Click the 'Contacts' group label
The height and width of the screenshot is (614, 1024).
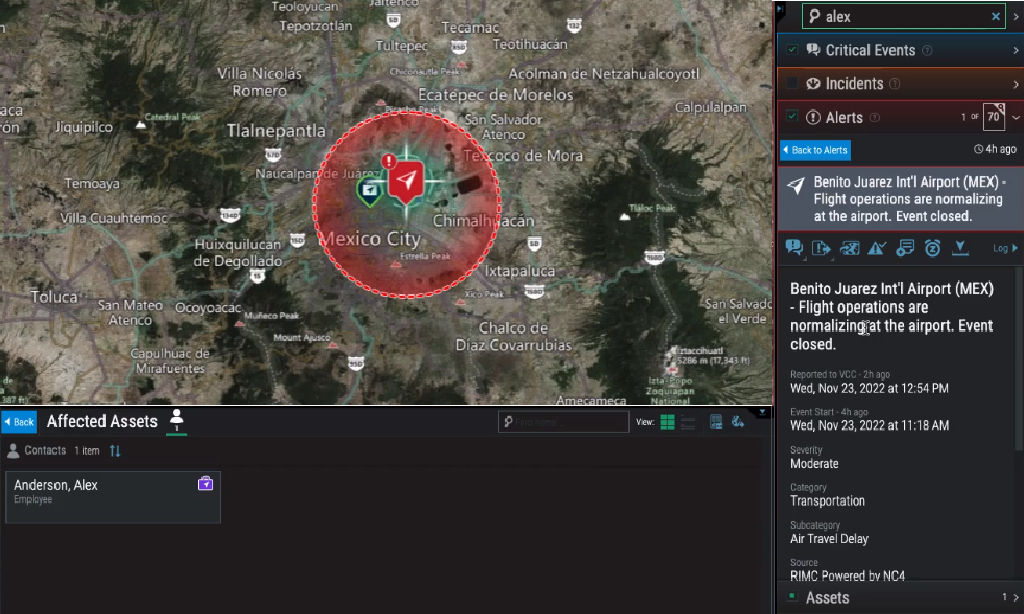pyautogui.click(x=45, y=451)
